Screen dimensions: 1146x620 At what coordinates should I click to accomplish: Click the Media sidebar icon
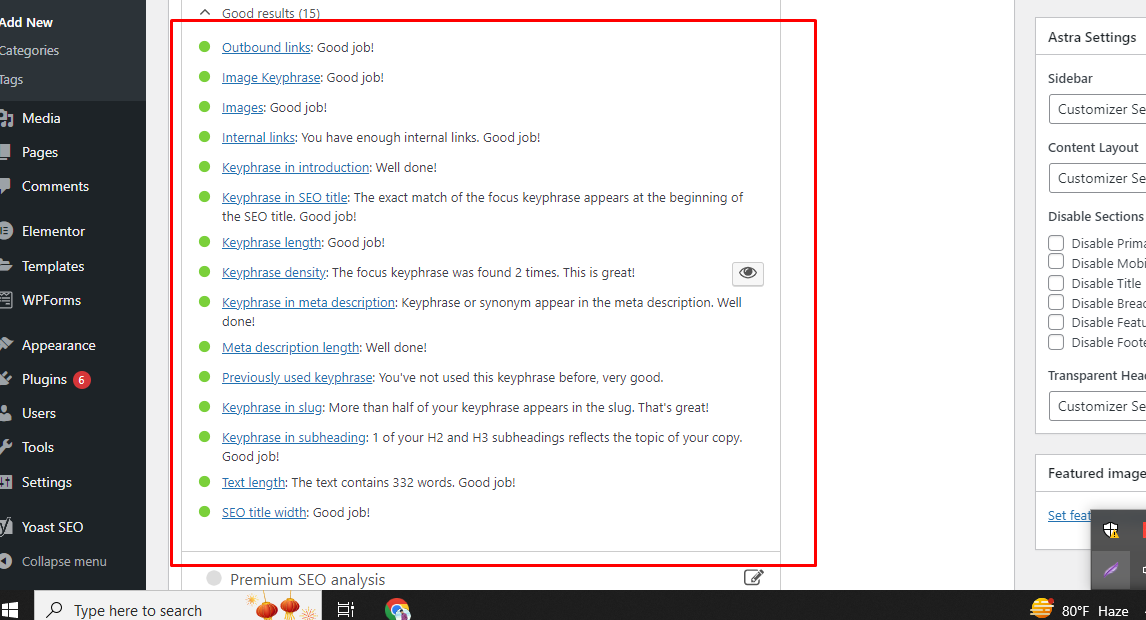(7, 118)
